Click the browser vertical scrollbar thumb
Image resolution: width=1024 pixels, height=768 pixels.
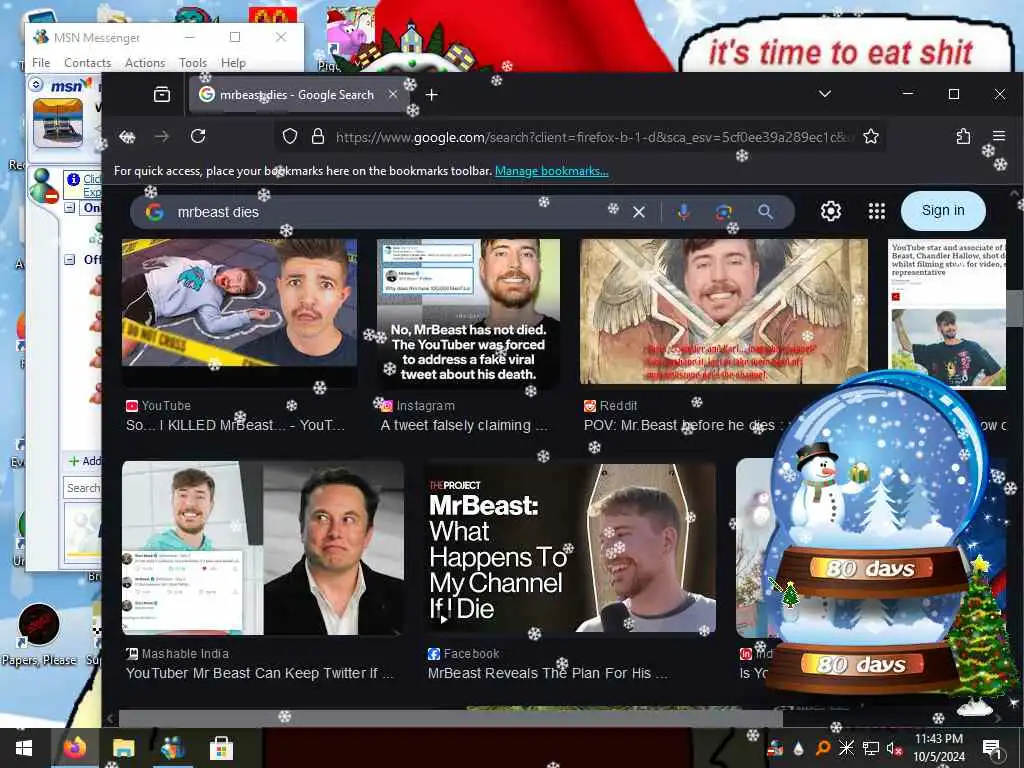click(x=1014, y=308)
